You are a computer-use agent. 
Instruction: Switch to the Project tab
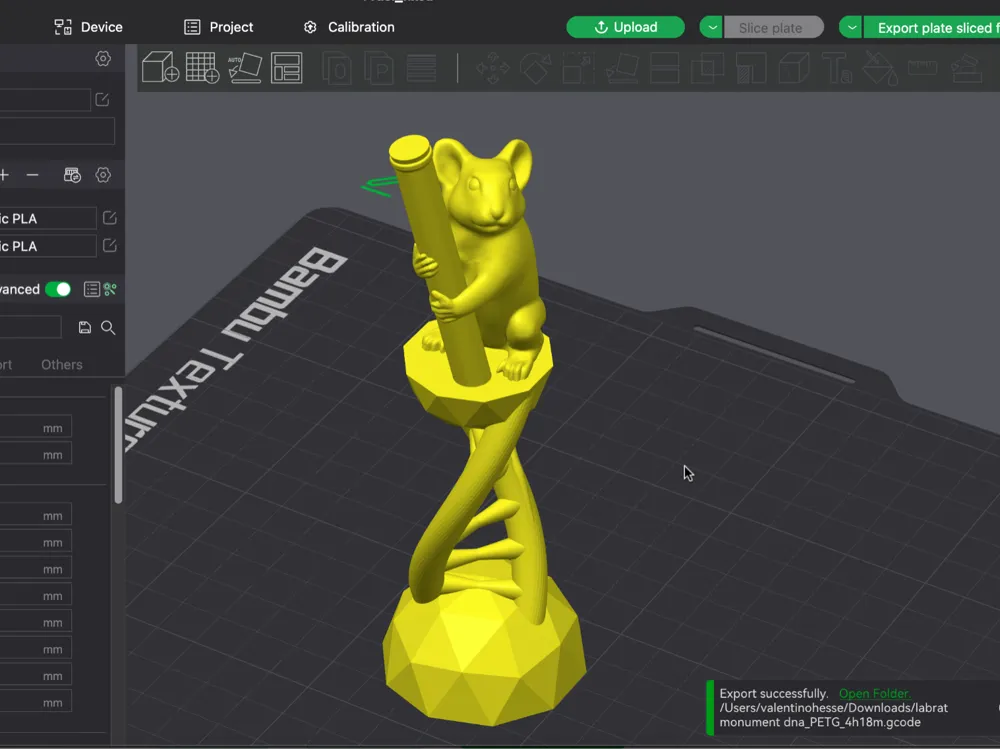(219, 27)
